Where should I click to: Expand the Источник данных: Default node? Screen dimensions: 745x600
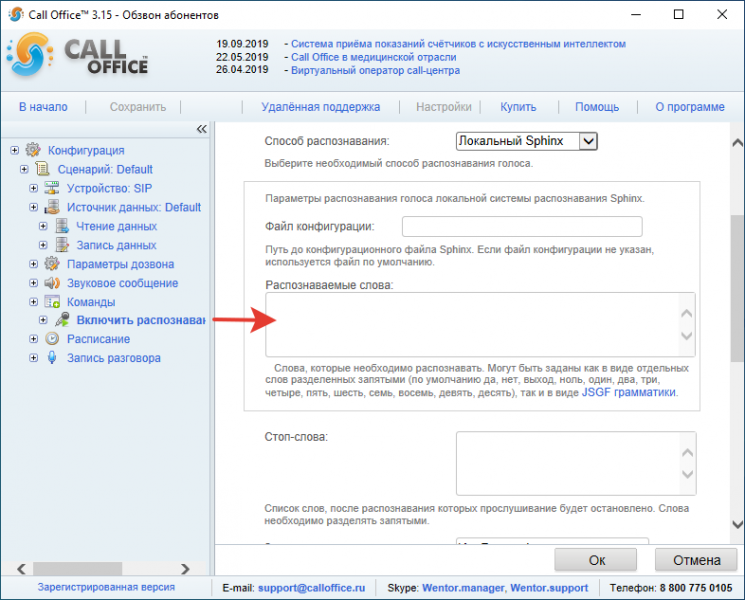click(x=33, y=207)
